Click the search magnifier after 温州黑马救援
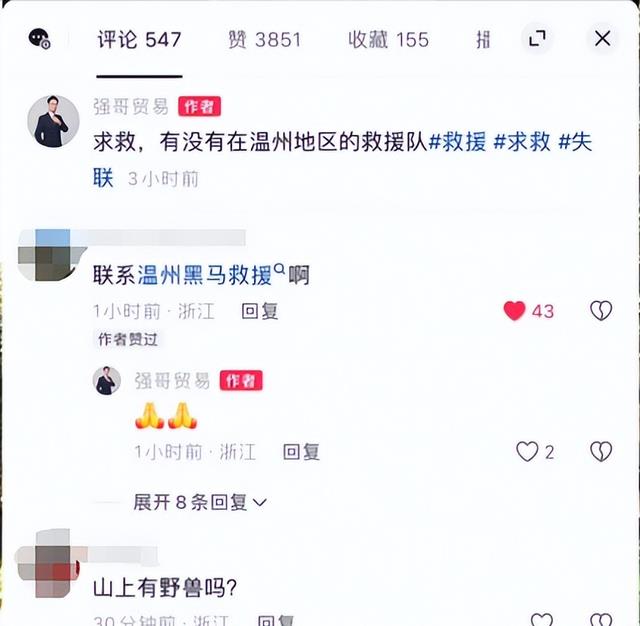640x626 pixels. pyautogui.click(x=280, y=268)
